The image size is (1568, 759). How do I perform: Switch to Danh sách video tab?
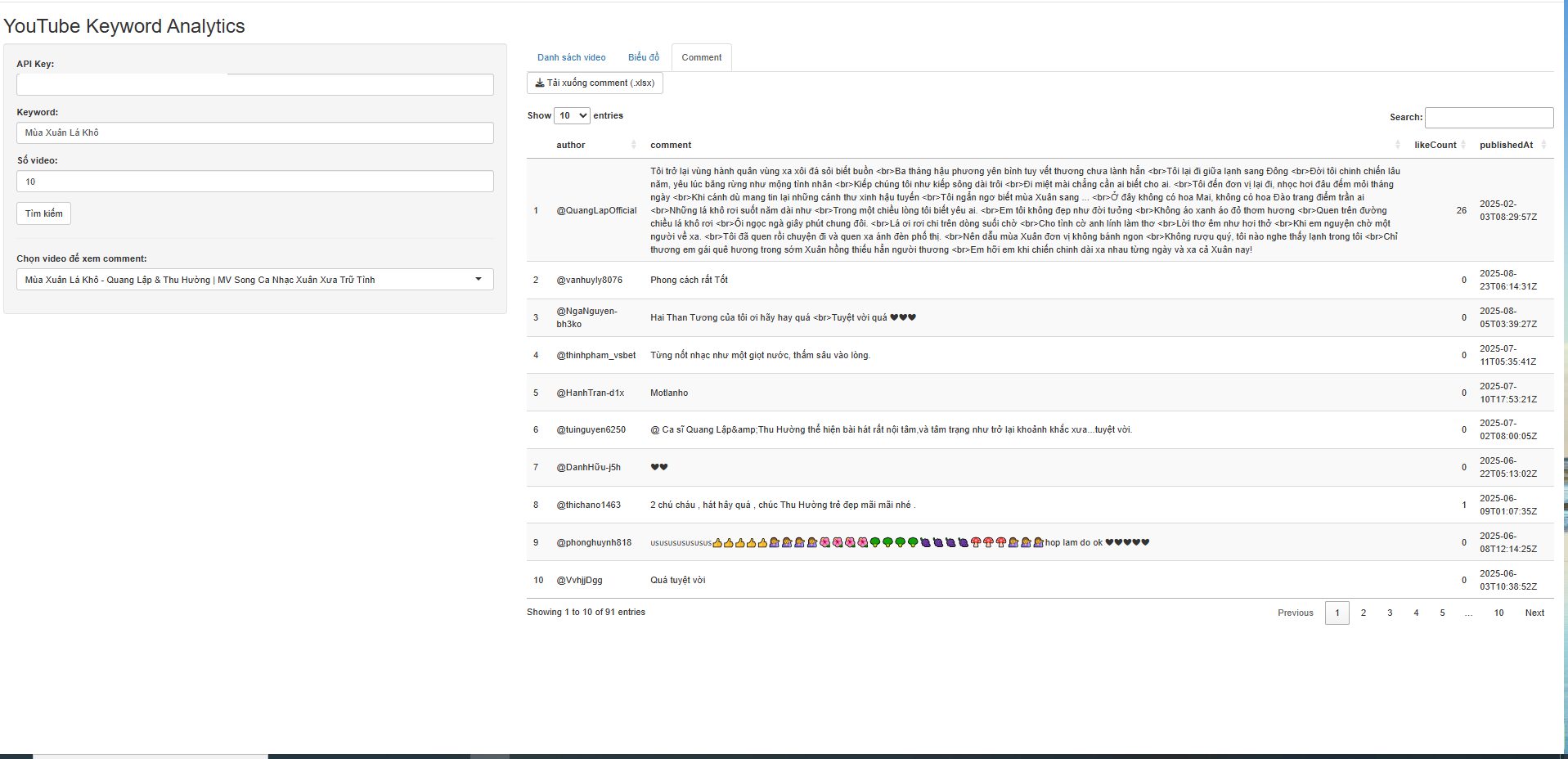tap(571, 58)
